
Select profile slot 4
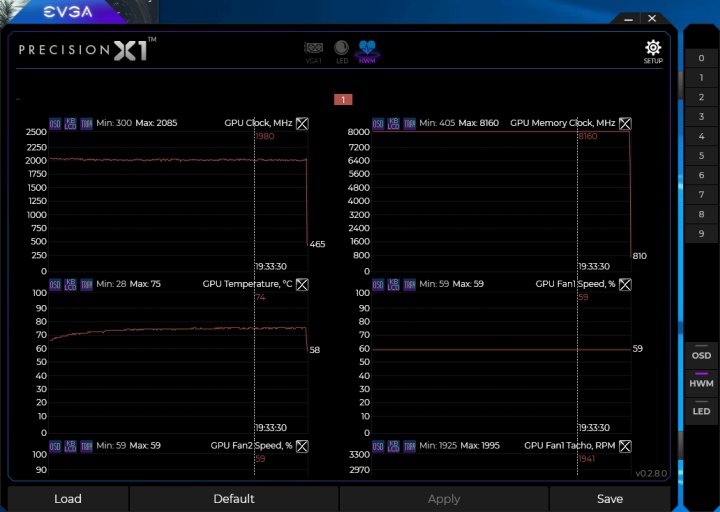701,136
